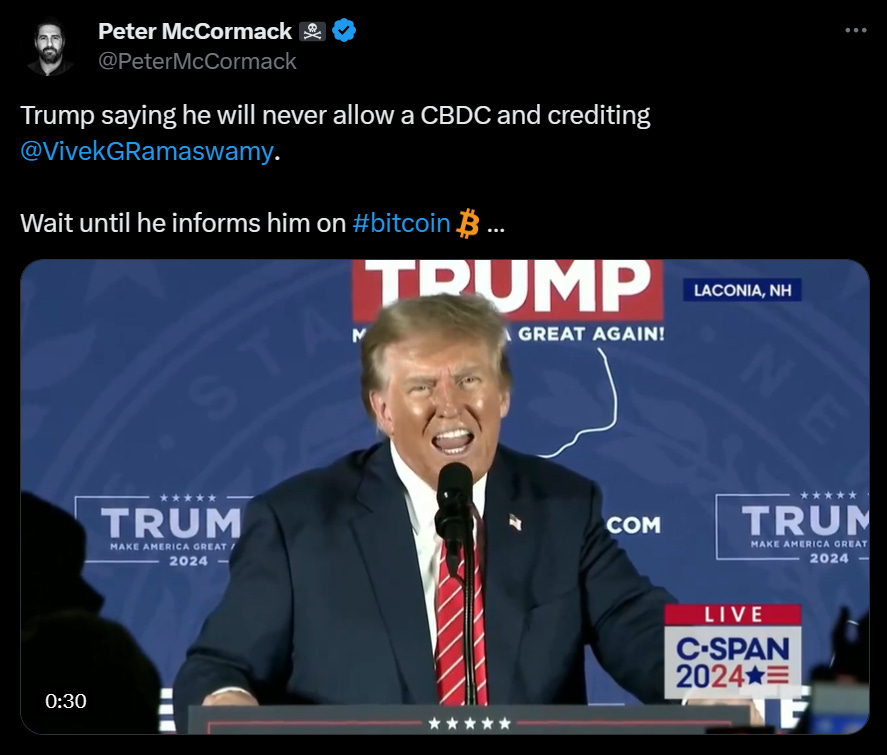
Task: Click the orange bitcoin symbol icon
Action: coord(468,223)
